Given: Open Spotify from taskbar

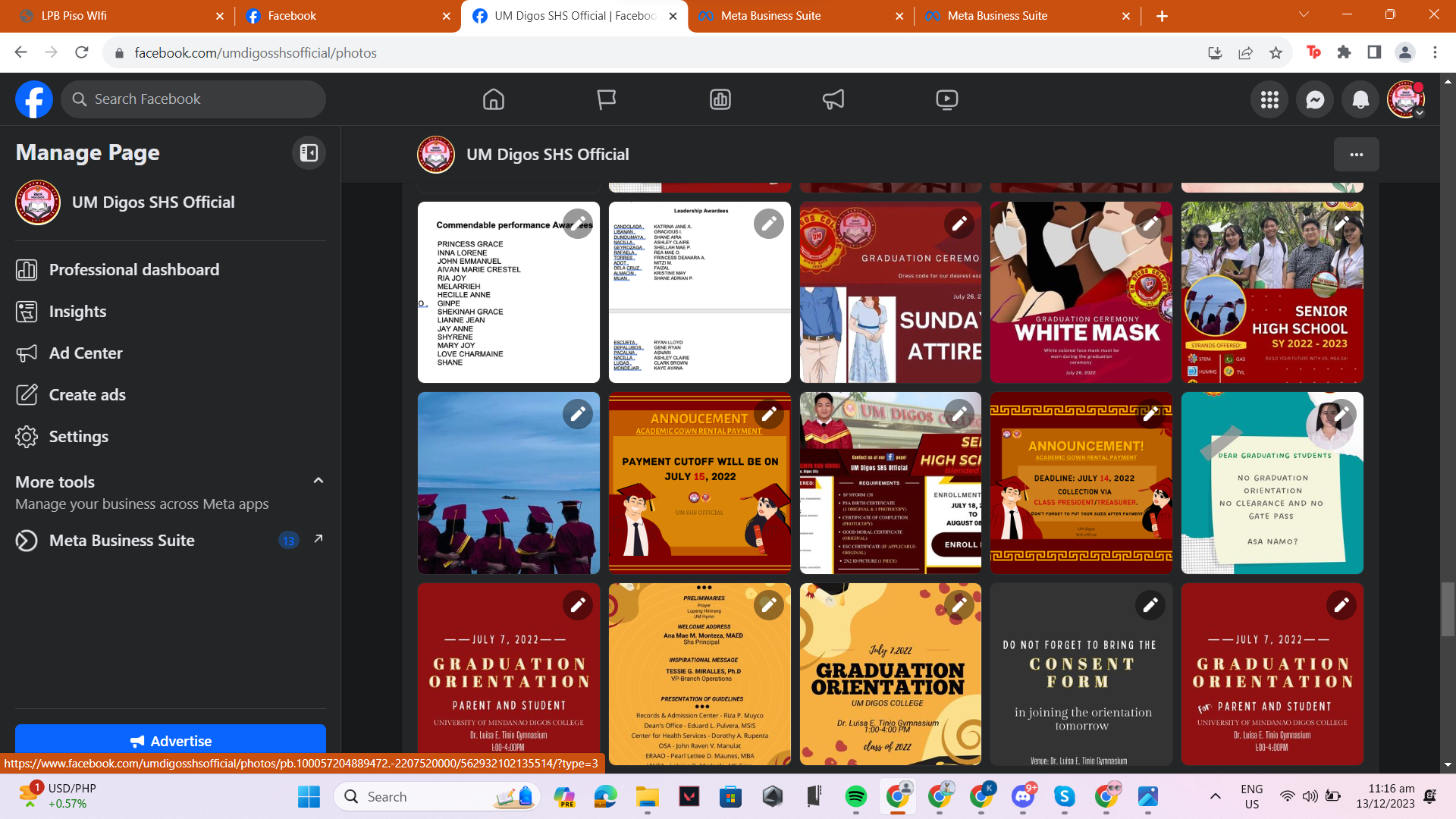Looking at the screenshot, I should pos(856,796).
